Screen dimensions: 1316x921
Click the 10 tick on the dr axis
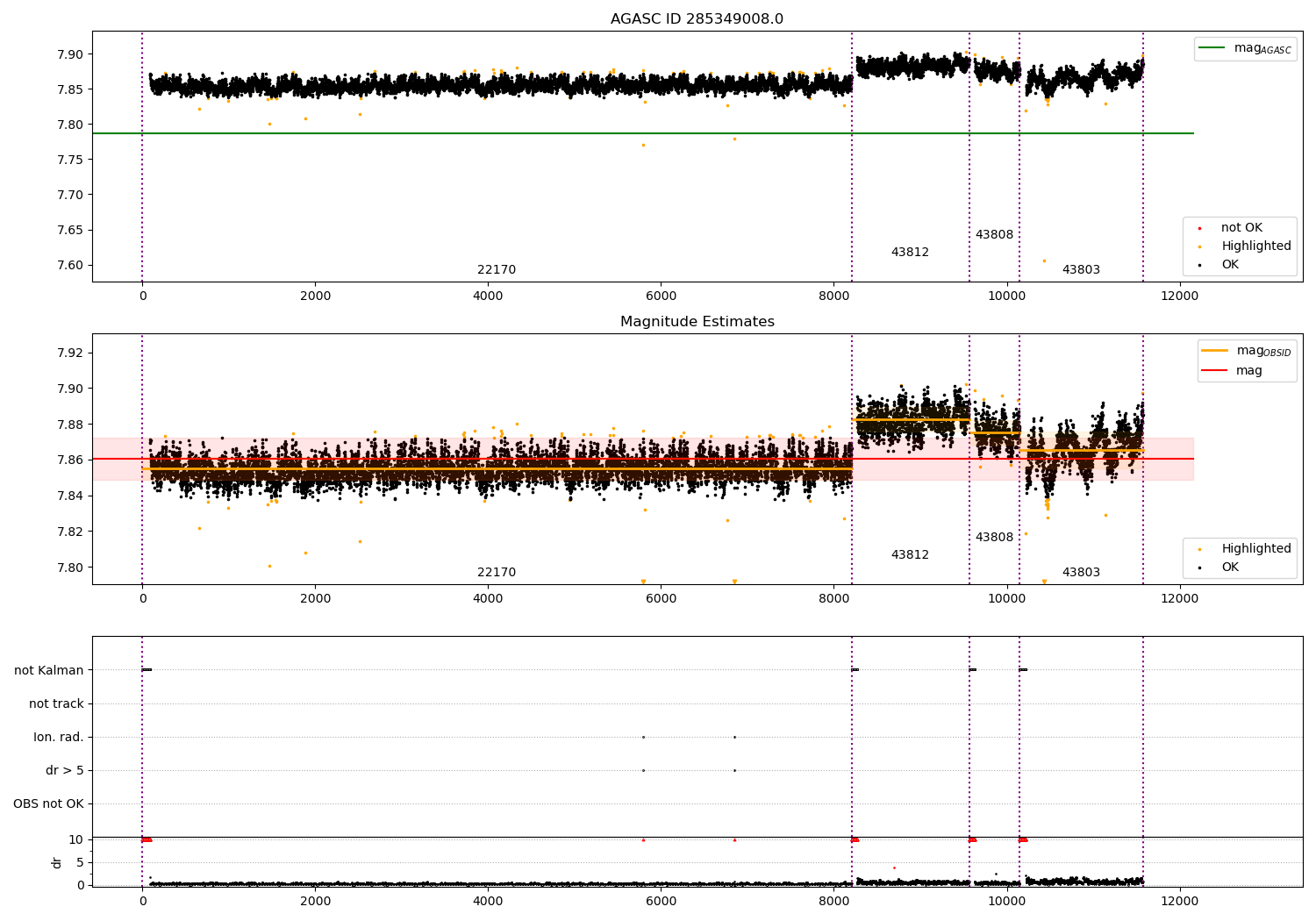(76, 840)
